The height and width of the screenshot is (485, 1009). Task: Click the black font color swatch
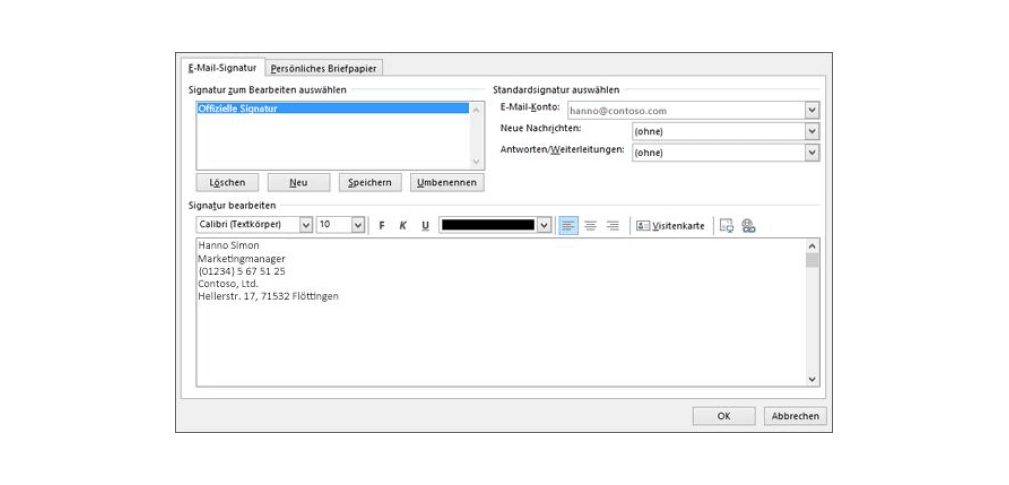(x=488, y=225)
